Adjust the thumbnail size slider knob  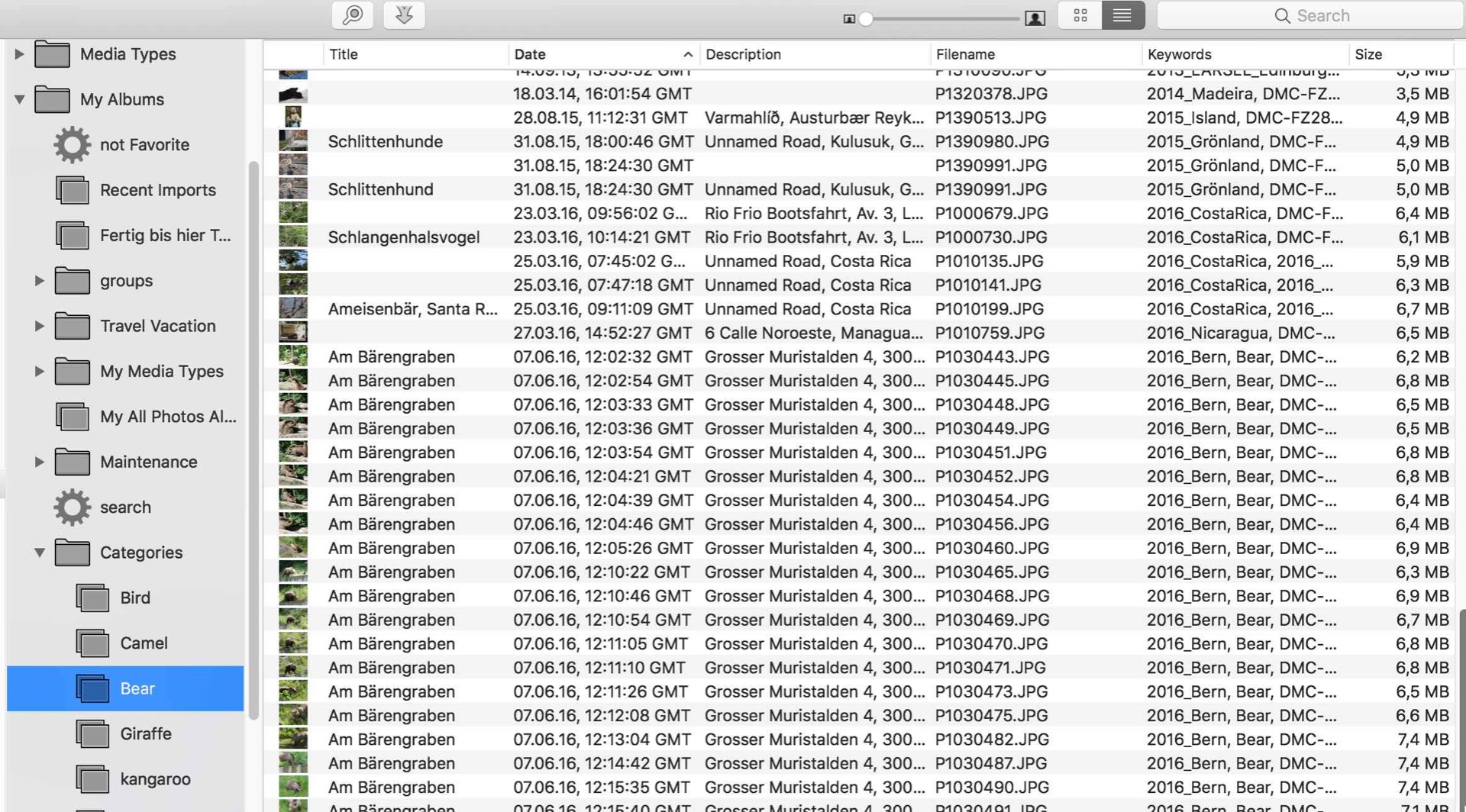tap(866, 19)
